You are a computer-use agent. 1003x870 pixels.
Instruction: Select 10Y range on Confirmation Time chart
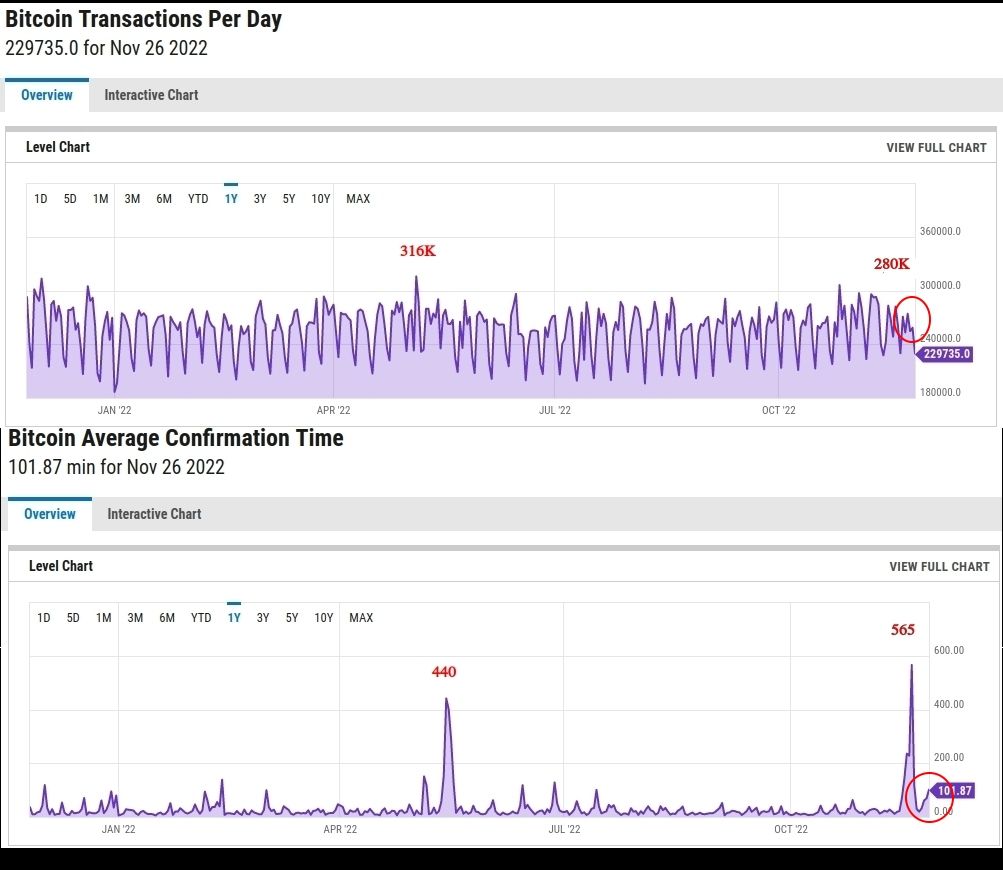324,618
